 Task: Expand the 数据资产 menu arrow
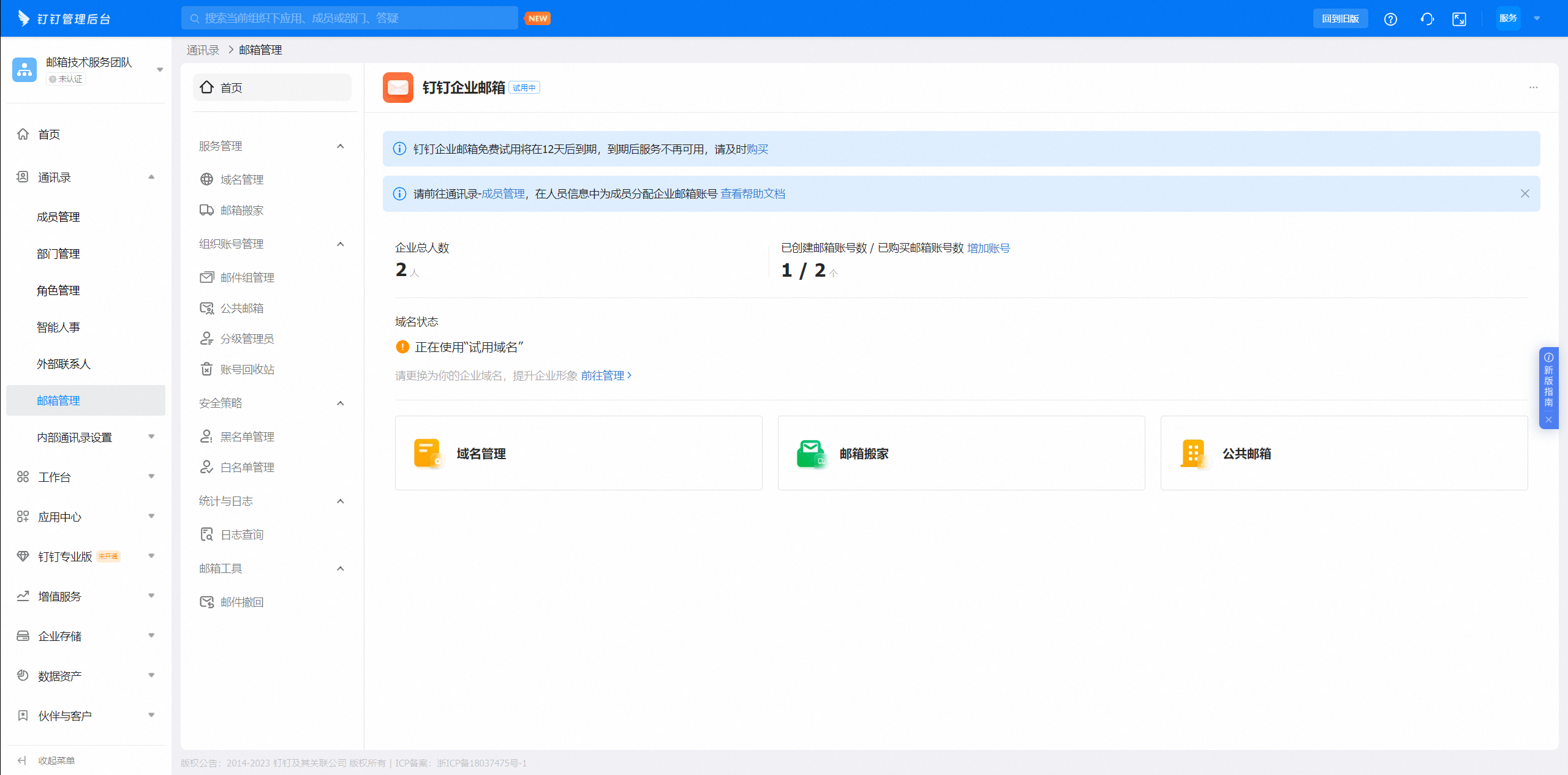pyautogui.click(x=151, y=675)
